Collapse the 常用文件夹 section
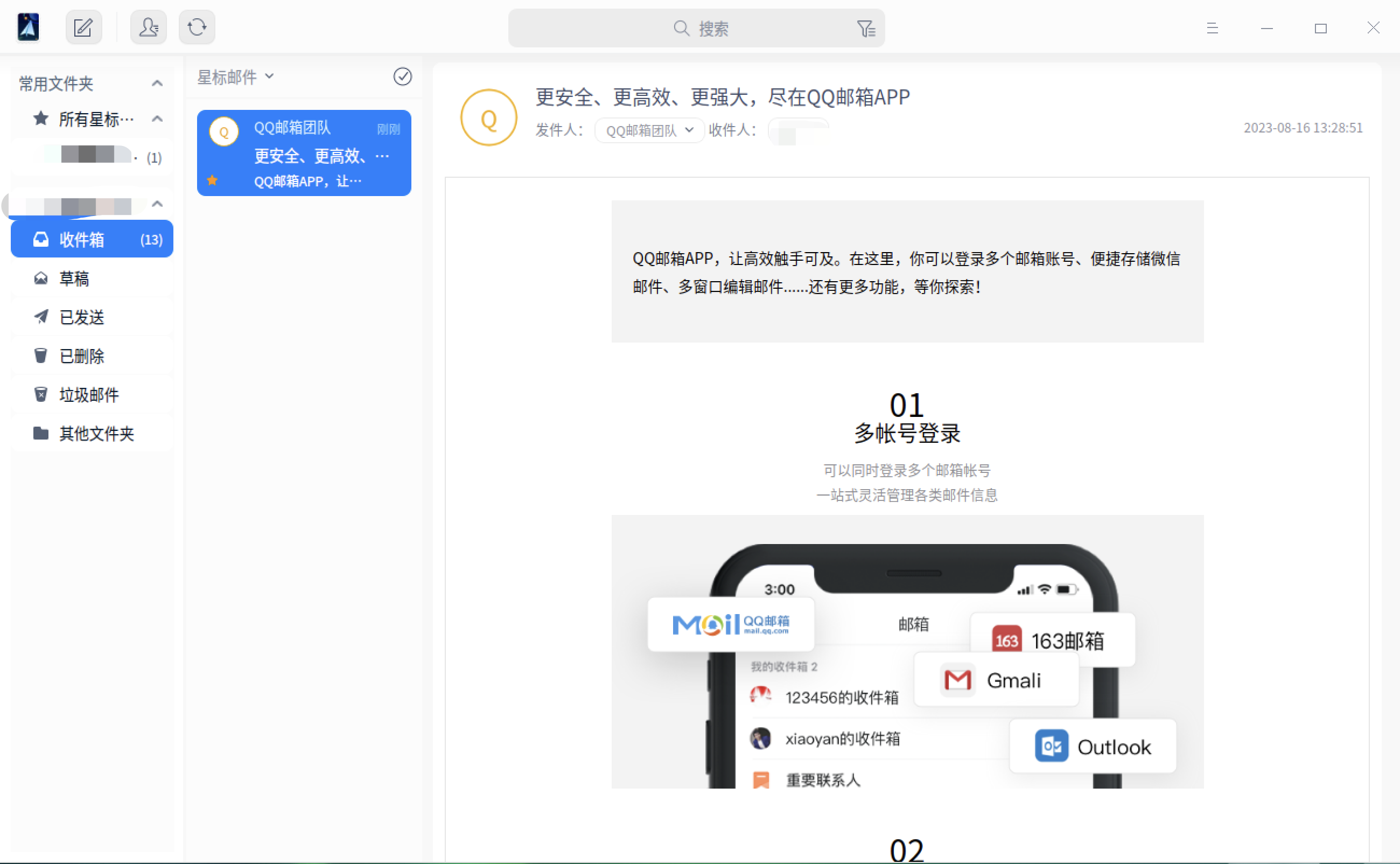Image resolution: width=1400 pixels, height=864 pixels. [x=157, y=83]
